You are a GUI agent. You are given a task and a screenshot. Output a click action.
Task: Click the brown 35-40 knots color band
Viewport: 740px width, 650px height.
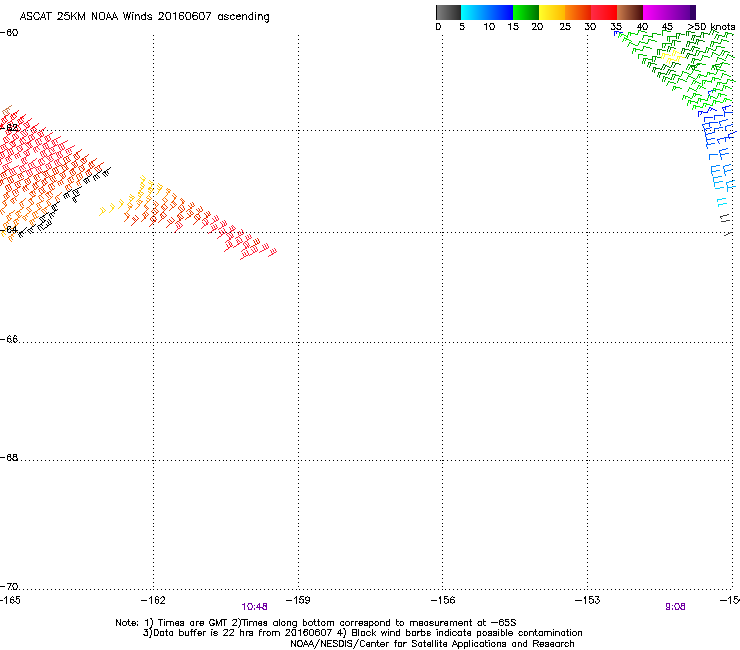point(630,12)
